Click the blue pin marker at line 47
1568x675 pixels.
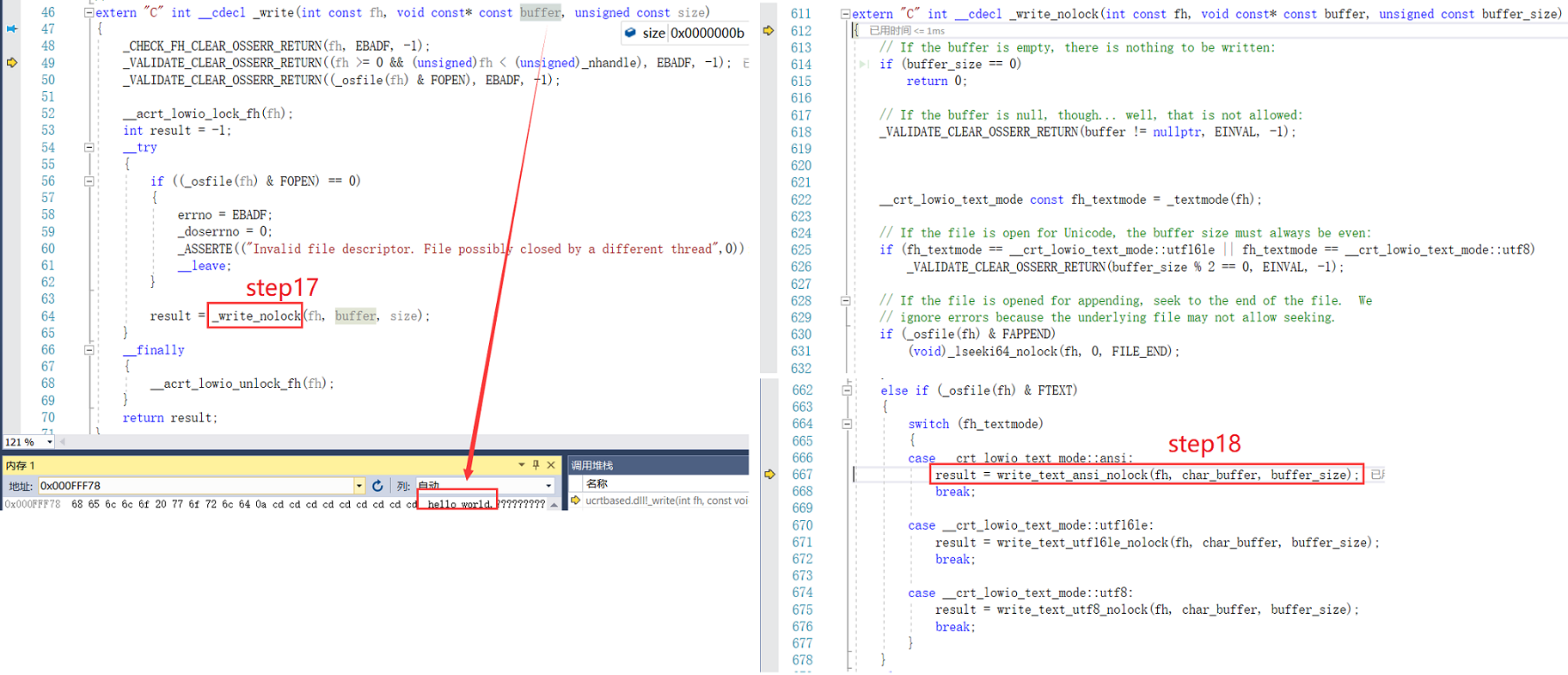tap(12, 29)
